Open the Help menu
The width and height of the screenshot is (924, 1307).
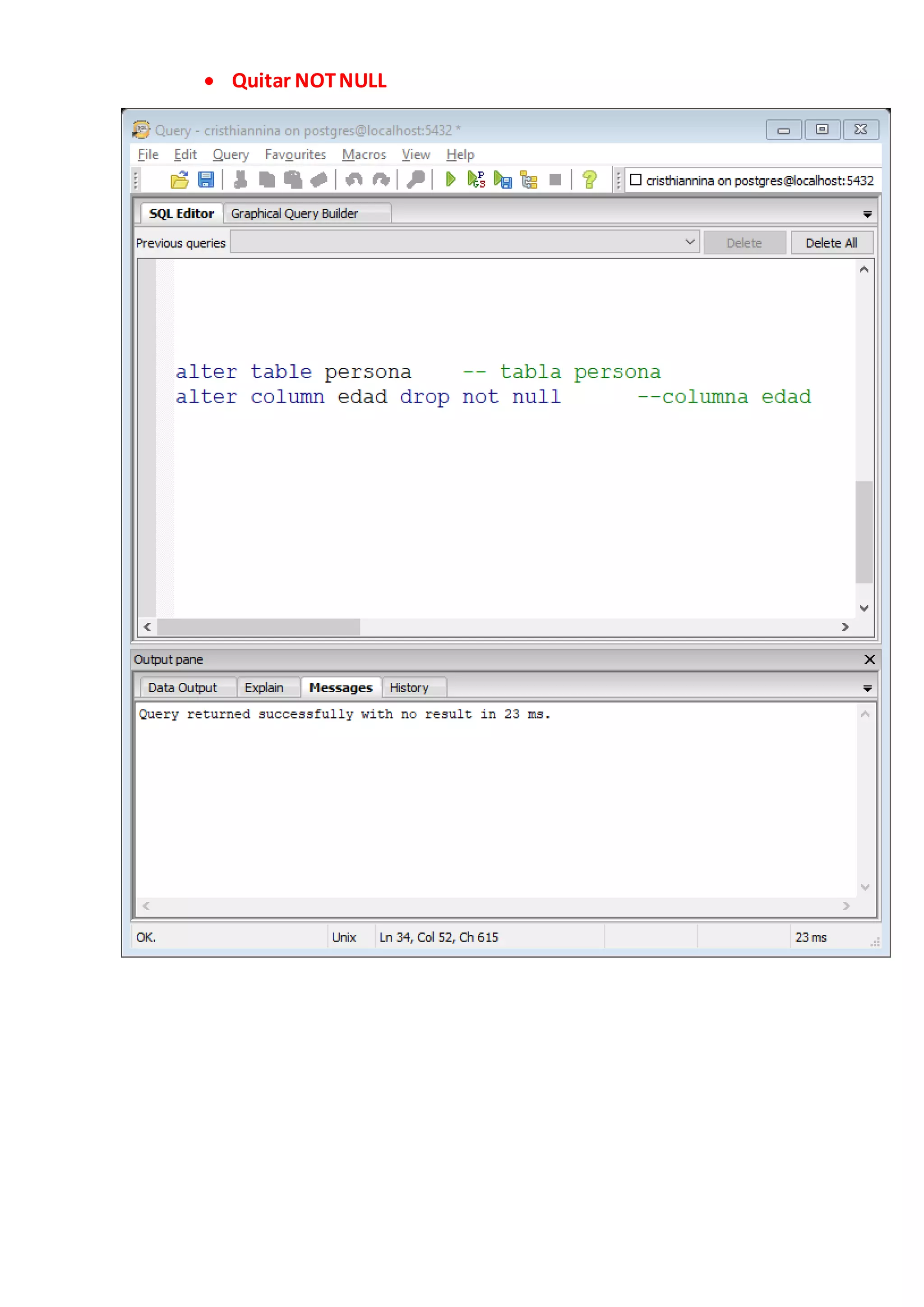click(460, 154)
